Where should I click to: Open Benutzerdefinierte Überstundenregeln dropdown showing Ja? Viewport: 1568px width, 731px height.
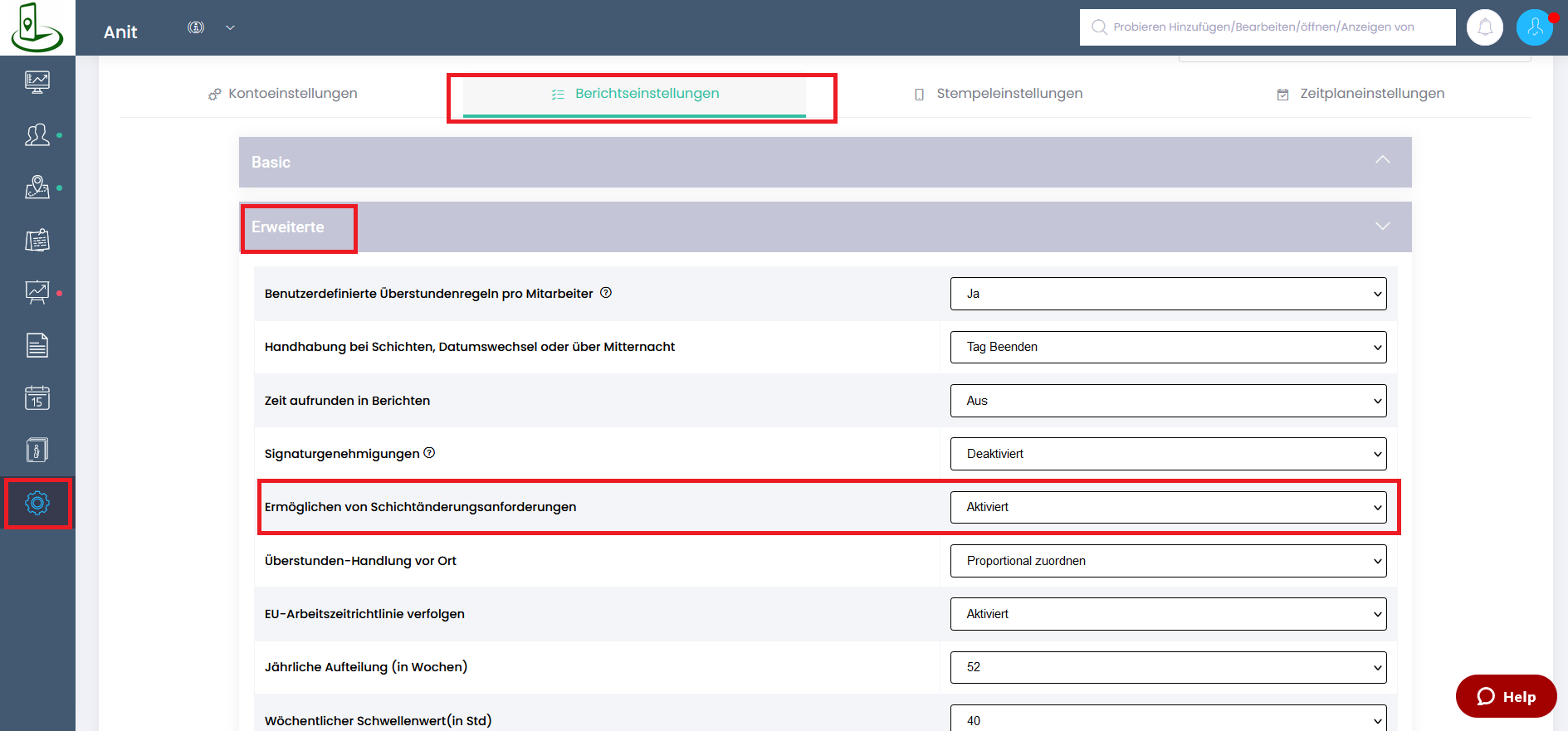coord(1168,294)
